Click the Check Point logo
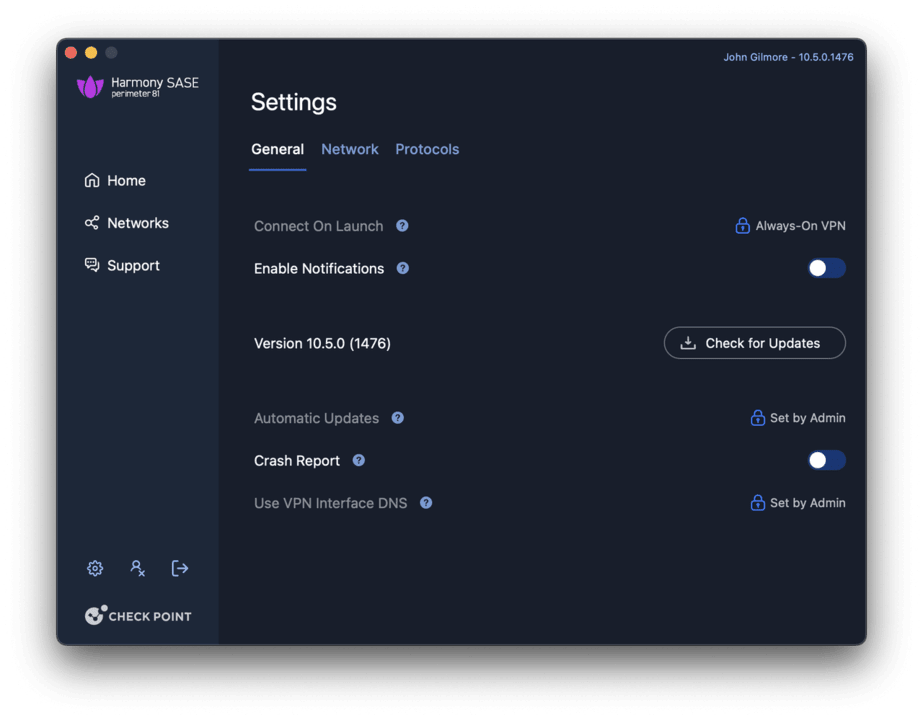 pos(138,615)
